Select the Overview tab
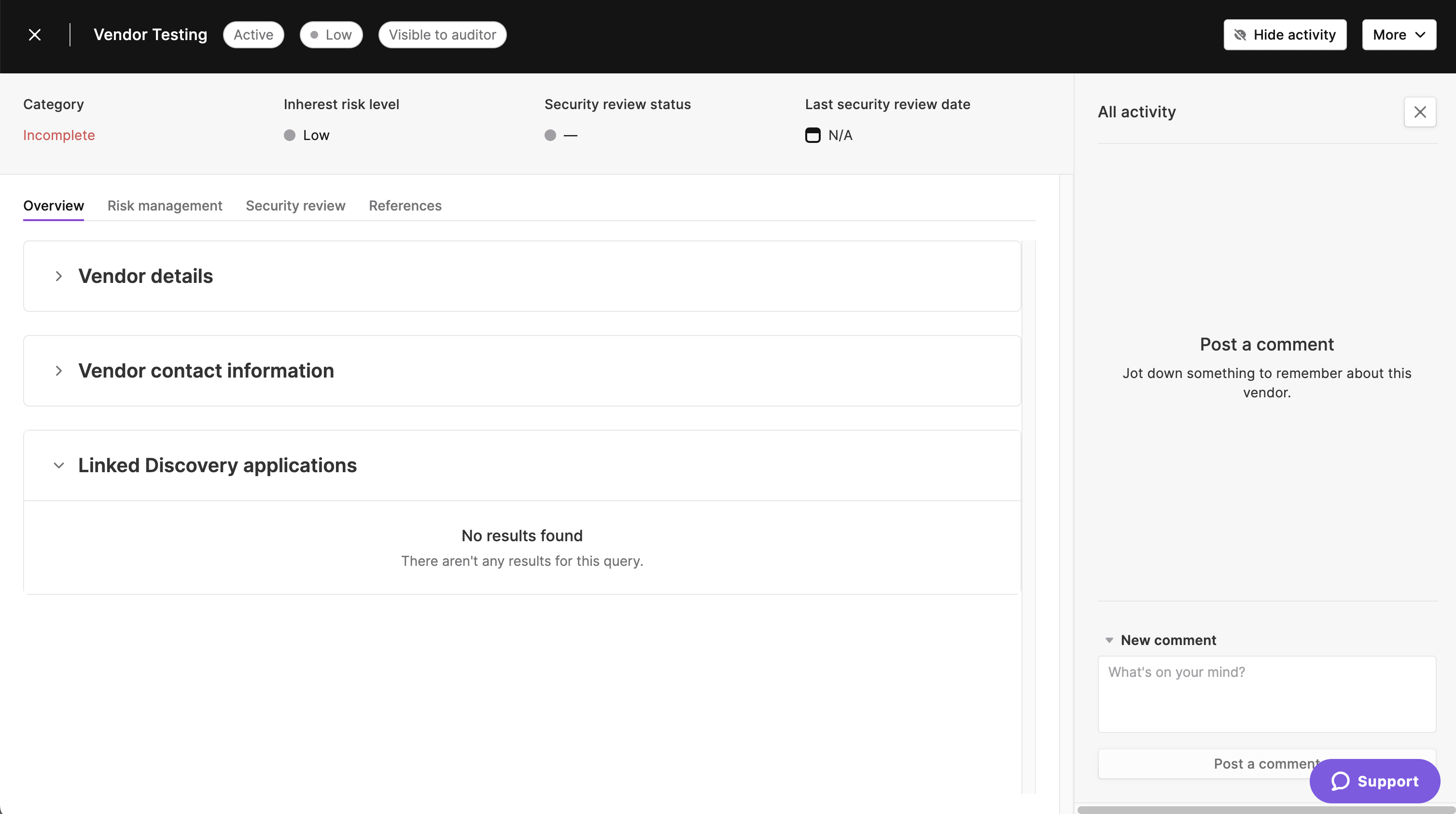This screenshot has height=814, width=1456. click(54, 206)
